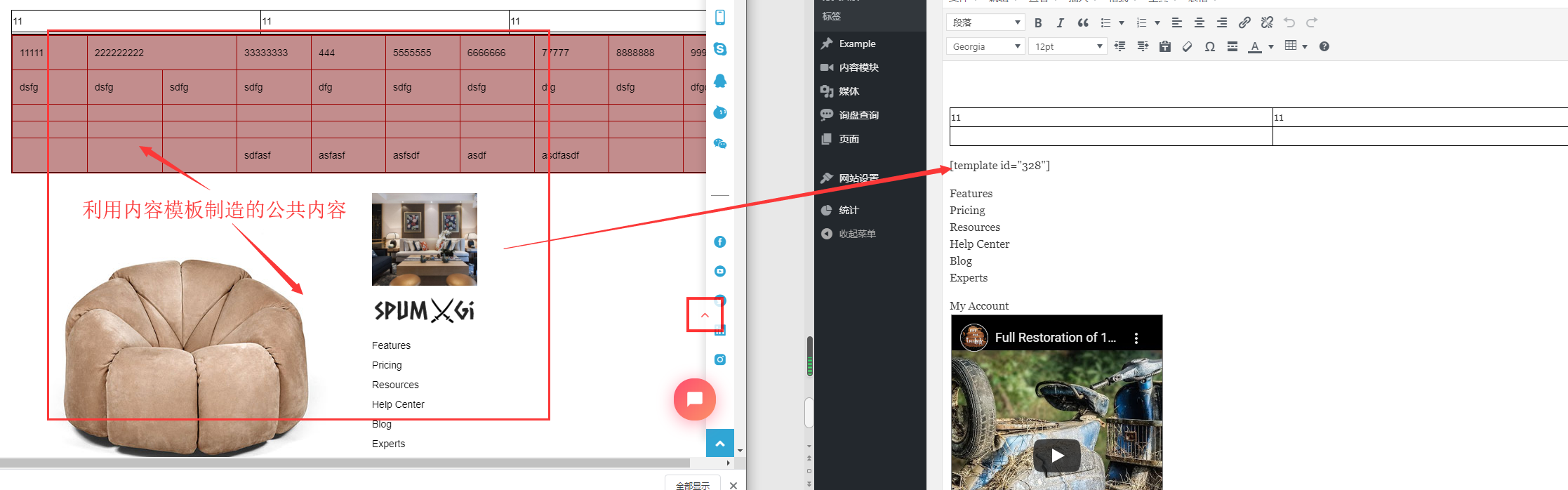Open the Georgia font family dropdown

click(x=986, y=46)
